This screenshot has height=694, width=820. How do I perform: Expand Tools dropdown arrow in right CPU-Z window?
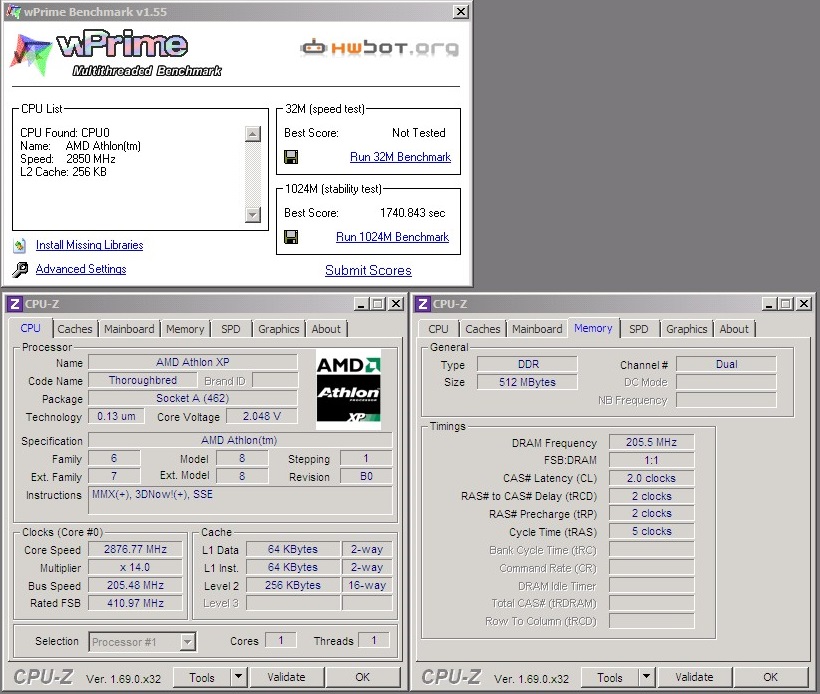pos(646,678)
